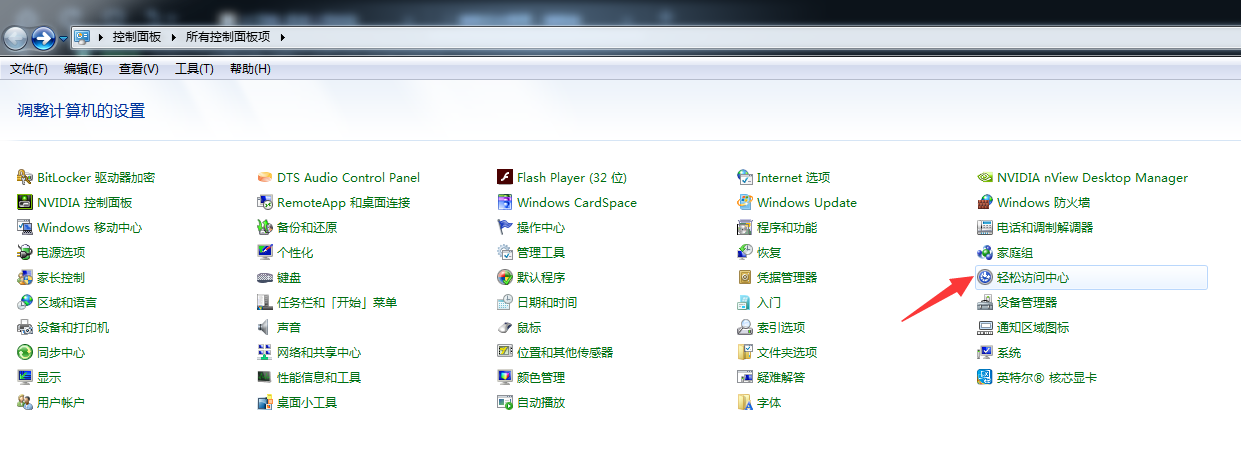Open the NVIDIA nView Desktop Manager link
Screen dimensions: 1241x459
pyautogui.click(x=1092, y=177)
